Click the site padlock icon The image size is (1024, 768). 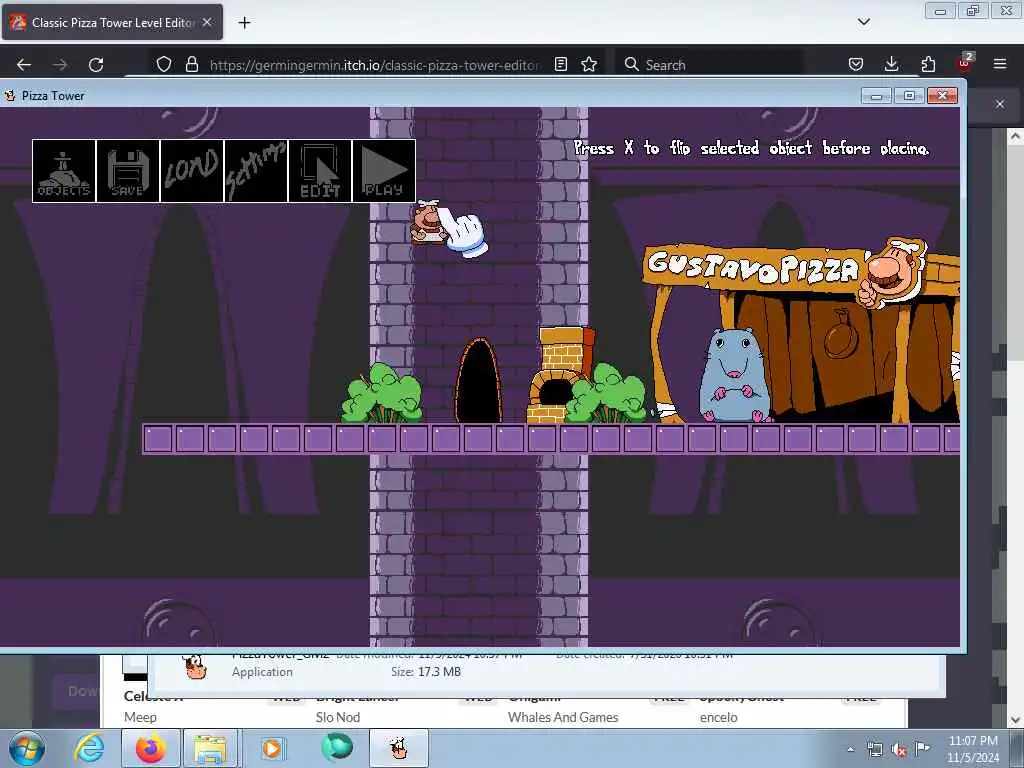(191, 65)
